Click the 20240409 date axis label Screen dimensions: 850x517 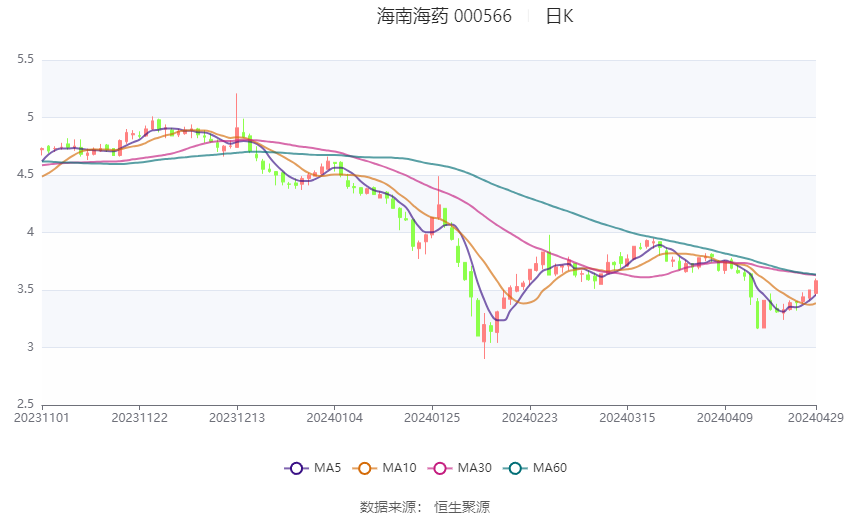725,418
